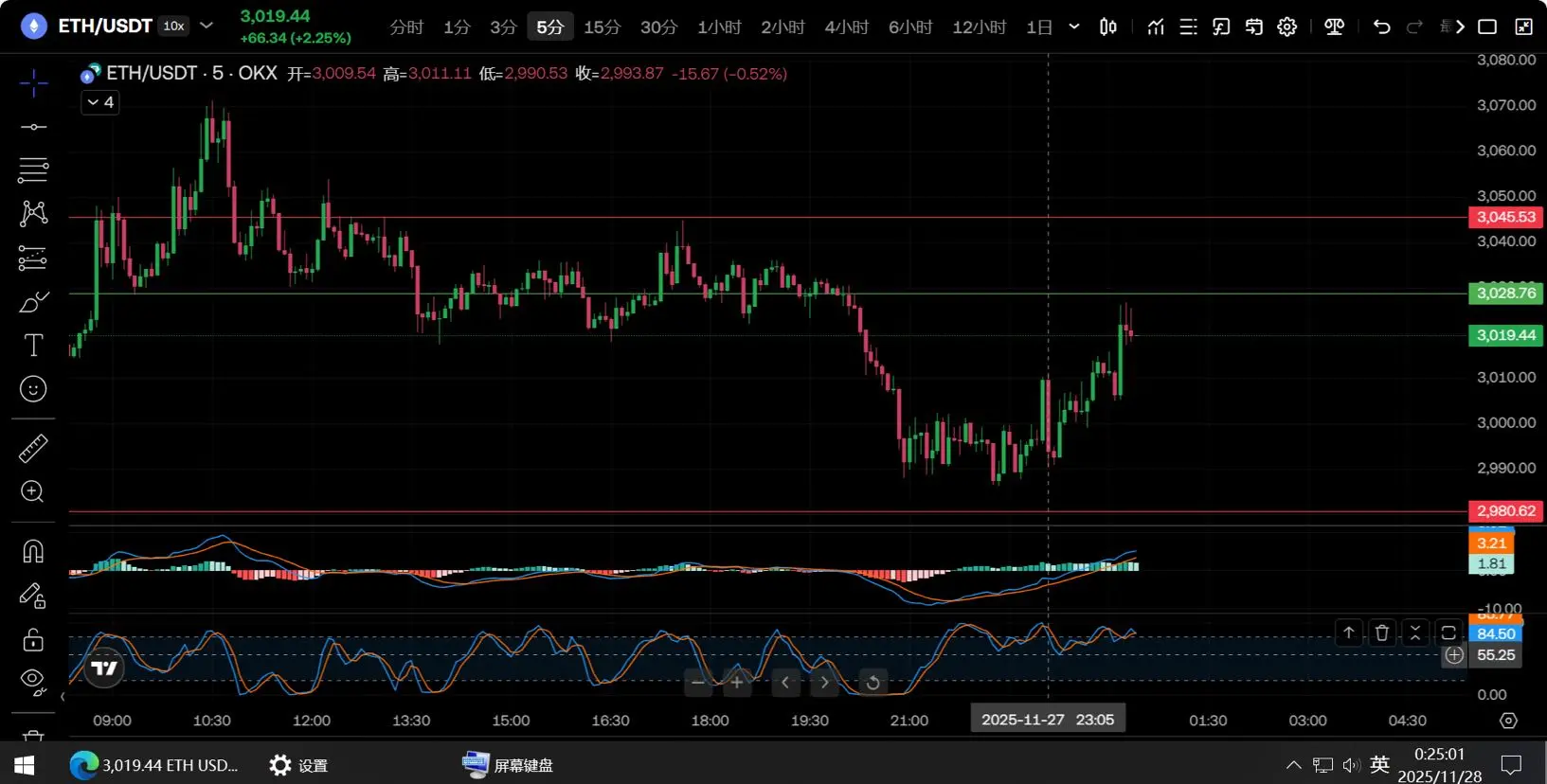This screenshot has width=1547, height=784.
Task: Toggle lock all drawings
Action: (33, 640)
